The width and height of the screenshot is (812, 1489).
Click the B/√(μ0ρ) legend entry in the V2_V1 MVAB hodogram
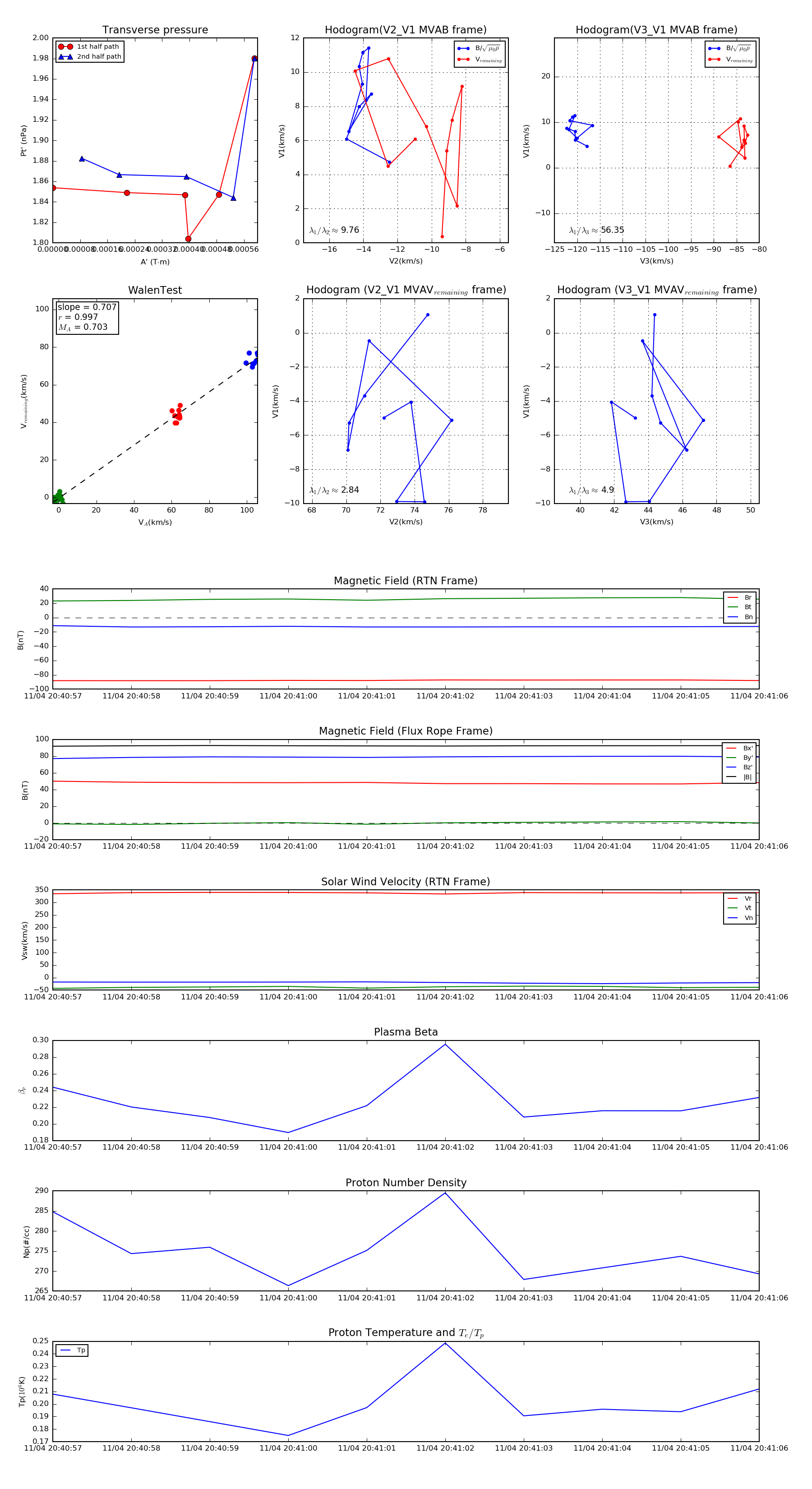[480, 49]
